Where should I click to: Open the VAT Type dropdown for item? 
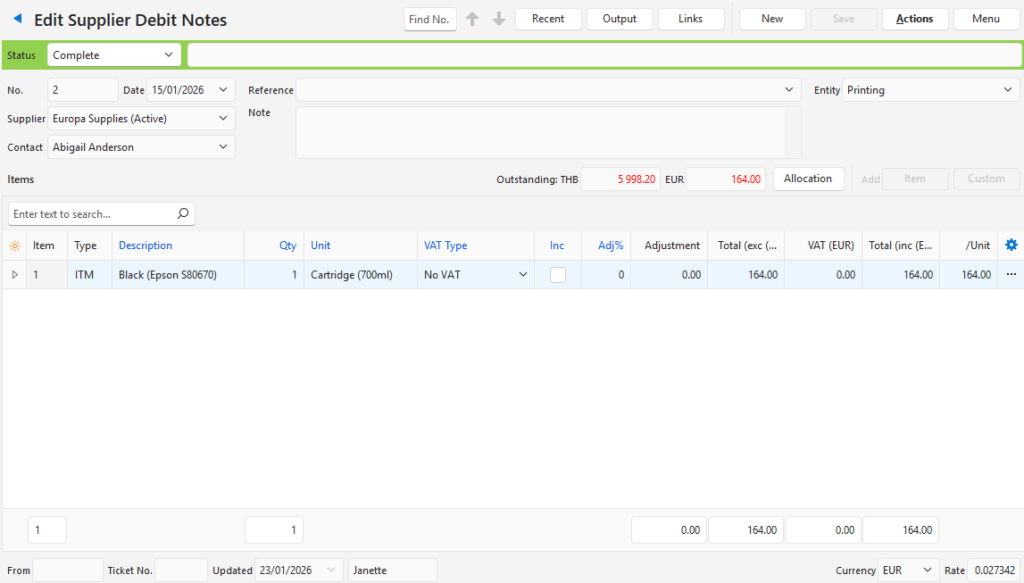[x=522, y=275]
